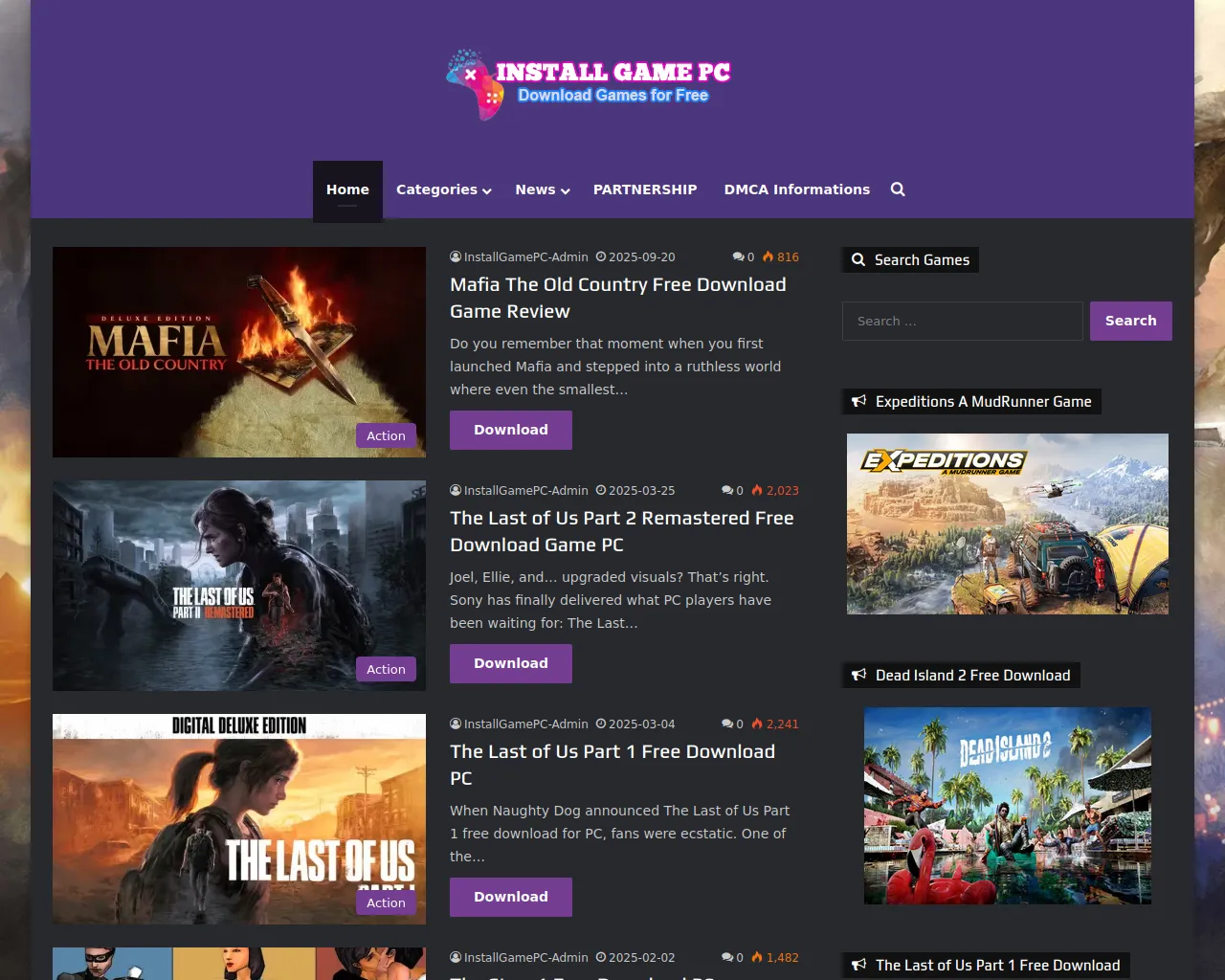Click author icon on Last of Us Part 1 post
The height and width of the screenshot is (980, 1225).
(456, 724)
